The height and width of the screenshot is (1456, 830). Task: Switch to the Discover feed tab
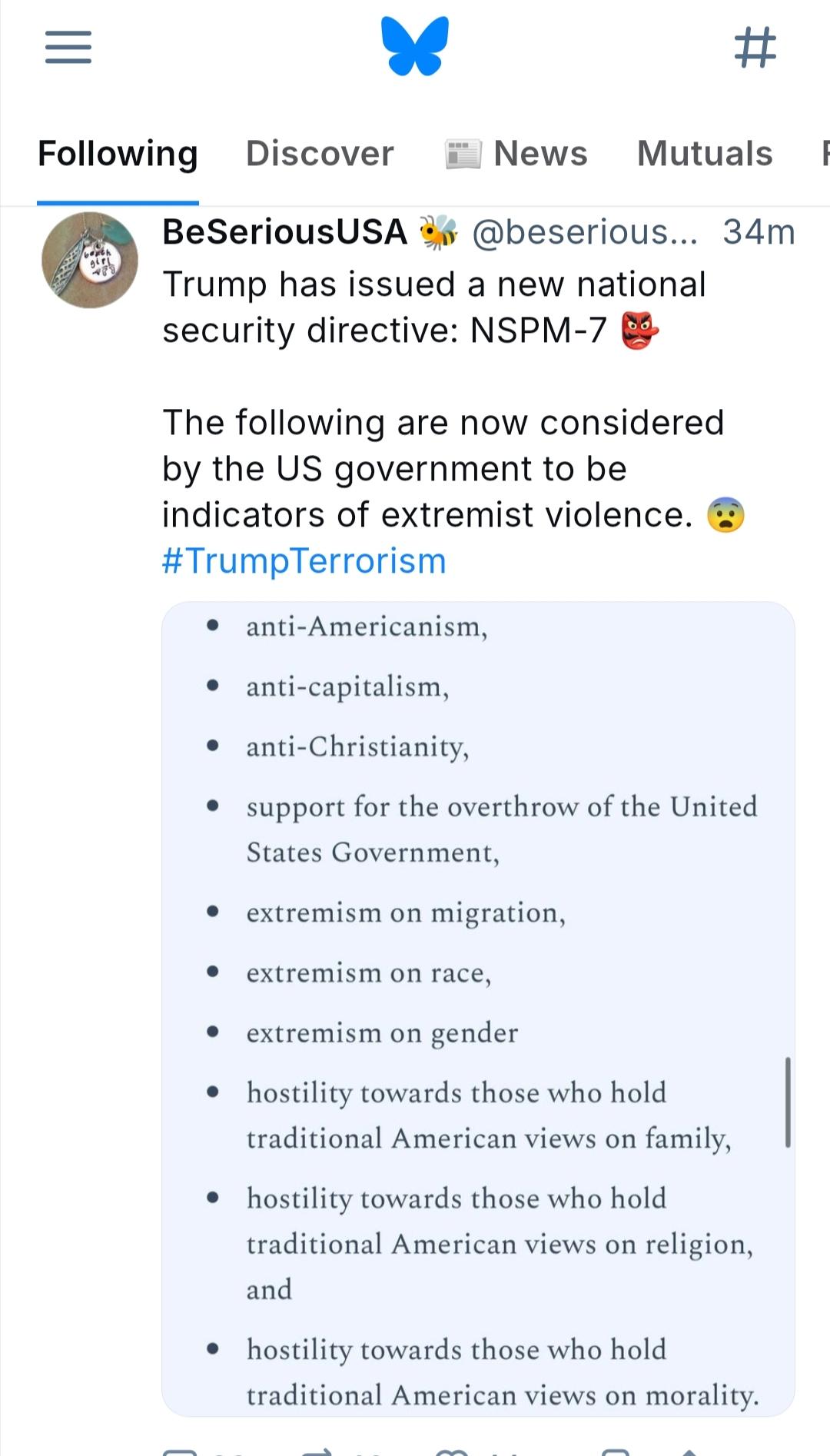[320, 154]
